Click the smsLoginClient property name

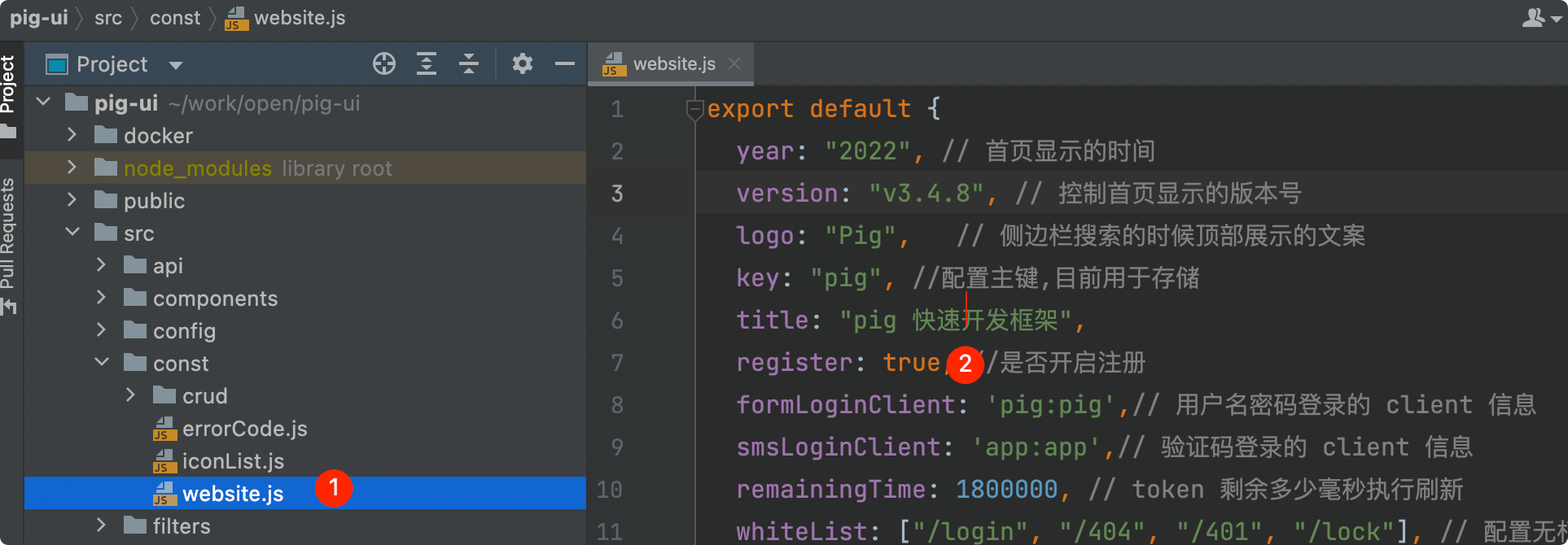click(x=839, y=447)
